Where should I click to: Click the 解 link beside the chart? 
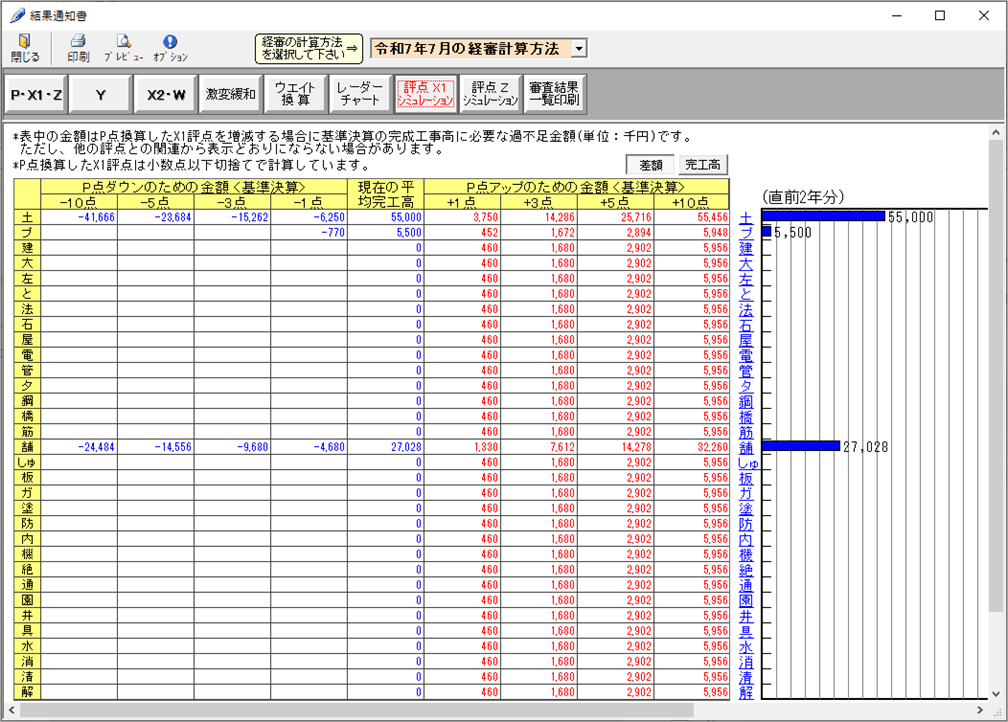tap(746, 692)
